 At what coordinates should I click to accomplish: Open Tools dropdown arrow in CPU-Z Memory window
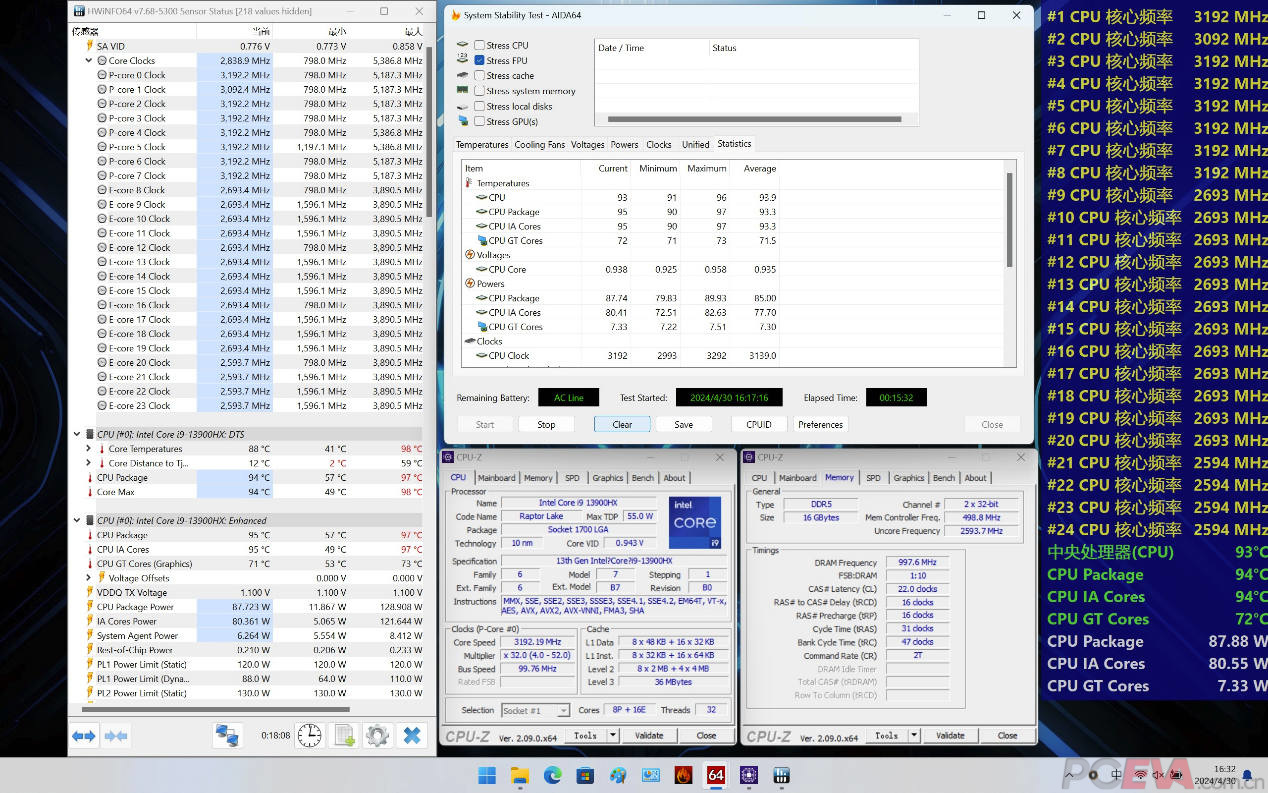click(x=914, y=735)
